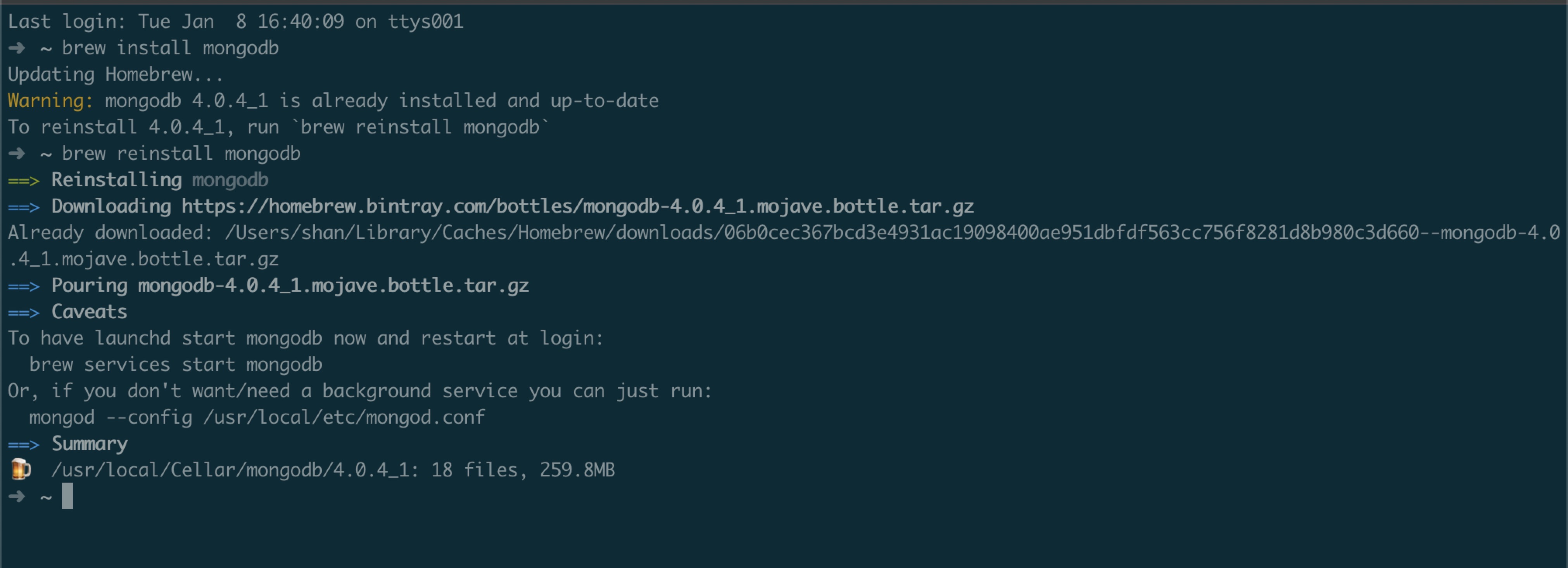Click the yellow 'Warning:' label
Viewport: 1568px width, 568px height.
tap(50, 100)
